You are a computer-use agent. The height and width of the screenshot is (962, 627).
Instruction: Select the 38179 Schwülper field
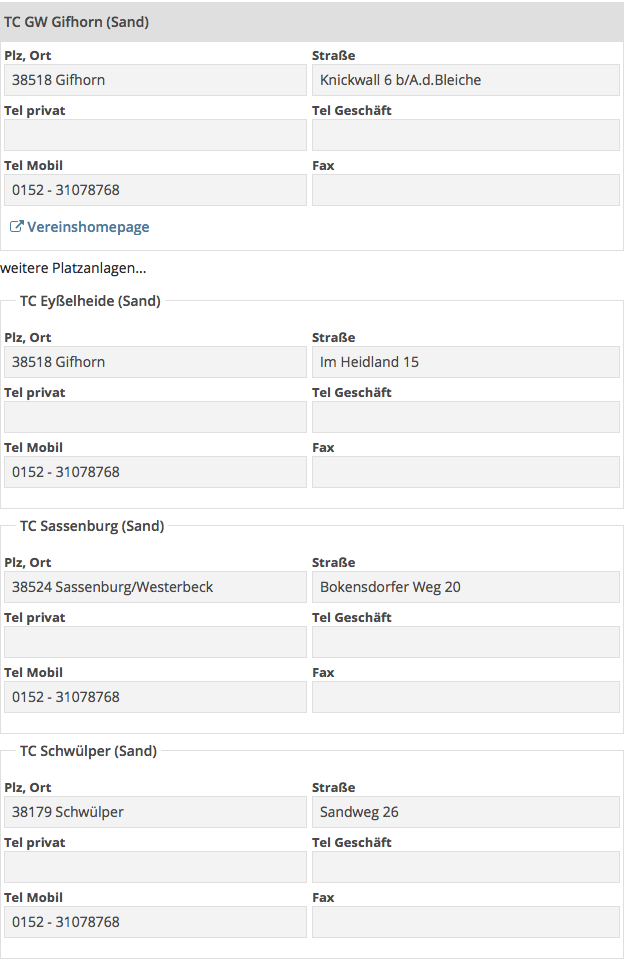pyautogui.click(x=155, y=812)
